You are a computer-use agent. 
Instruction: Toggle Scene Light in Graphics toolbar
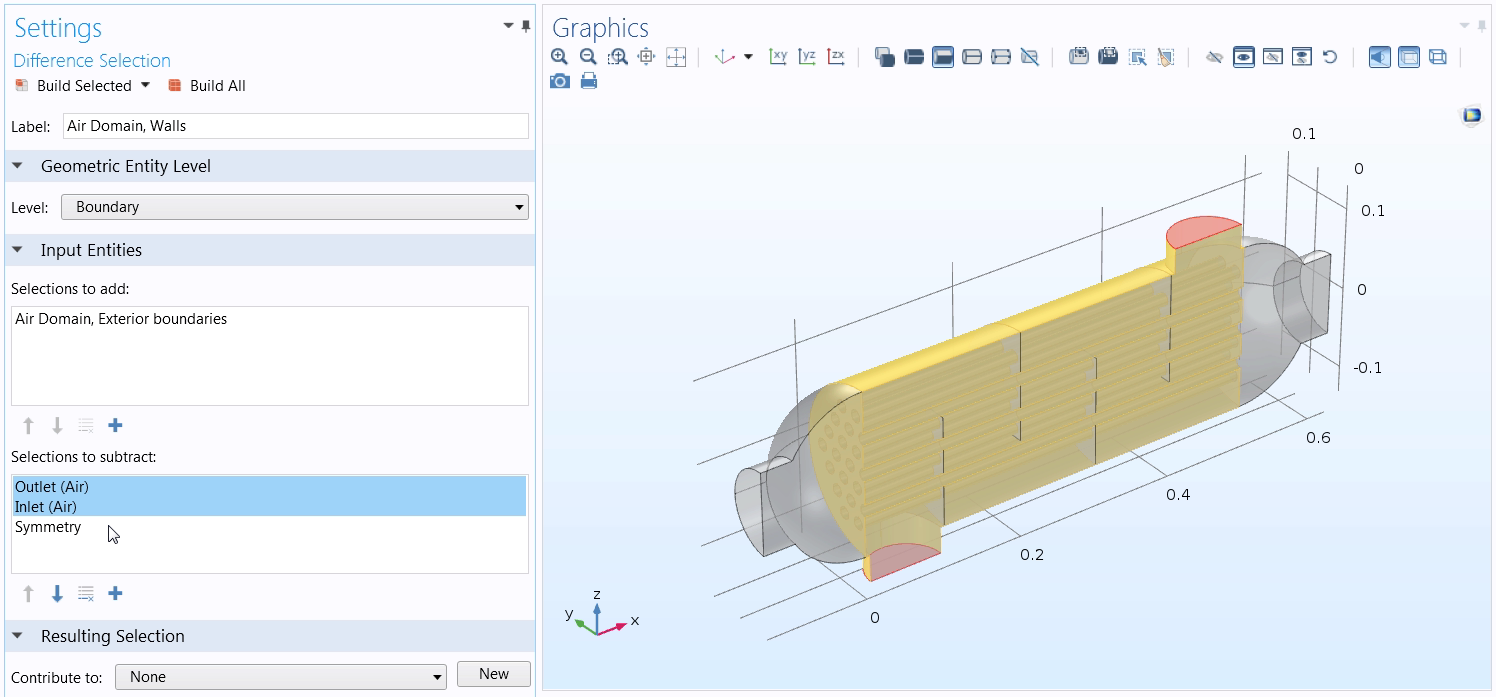coord(1379,57)
